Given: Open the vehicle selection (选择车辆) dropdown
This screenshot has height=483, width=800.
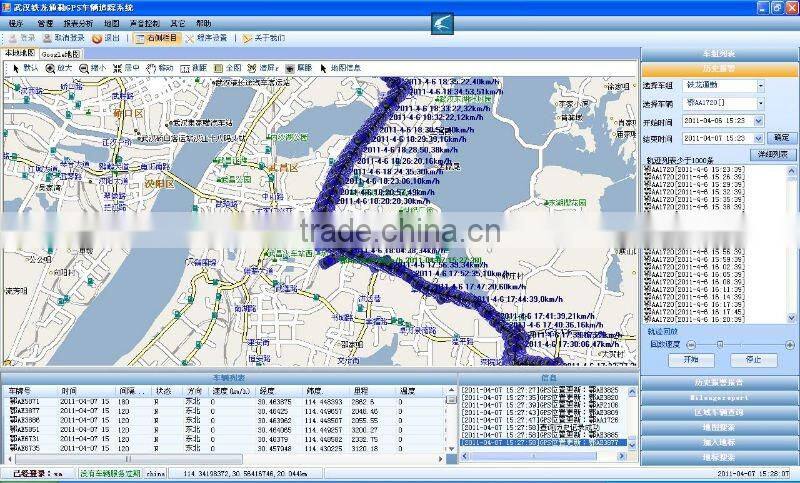Looking at the screenshot, I should (x=761, y=104).
